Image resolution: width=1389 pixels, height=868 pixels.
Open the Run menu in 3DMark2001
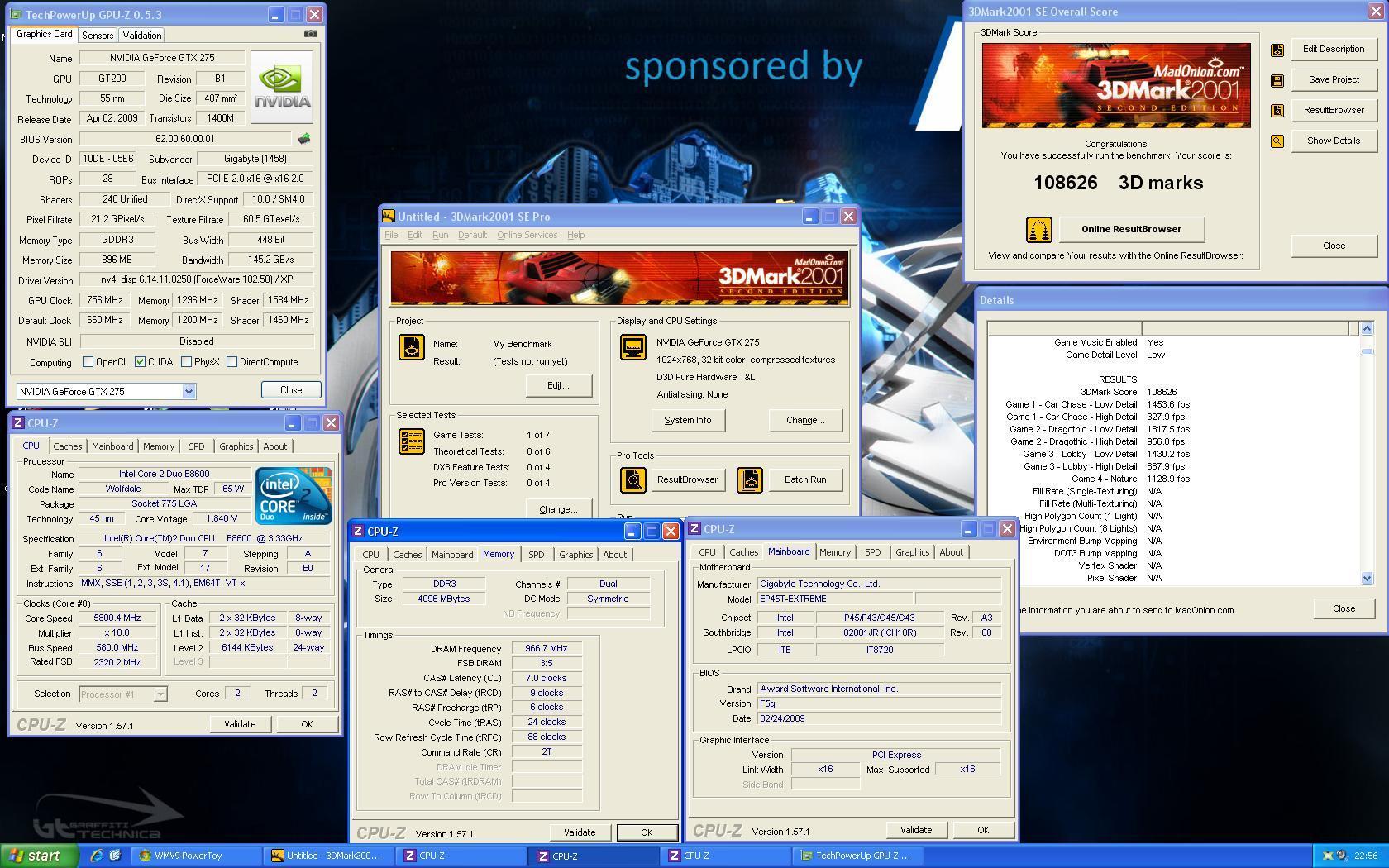tap(440, 235)
